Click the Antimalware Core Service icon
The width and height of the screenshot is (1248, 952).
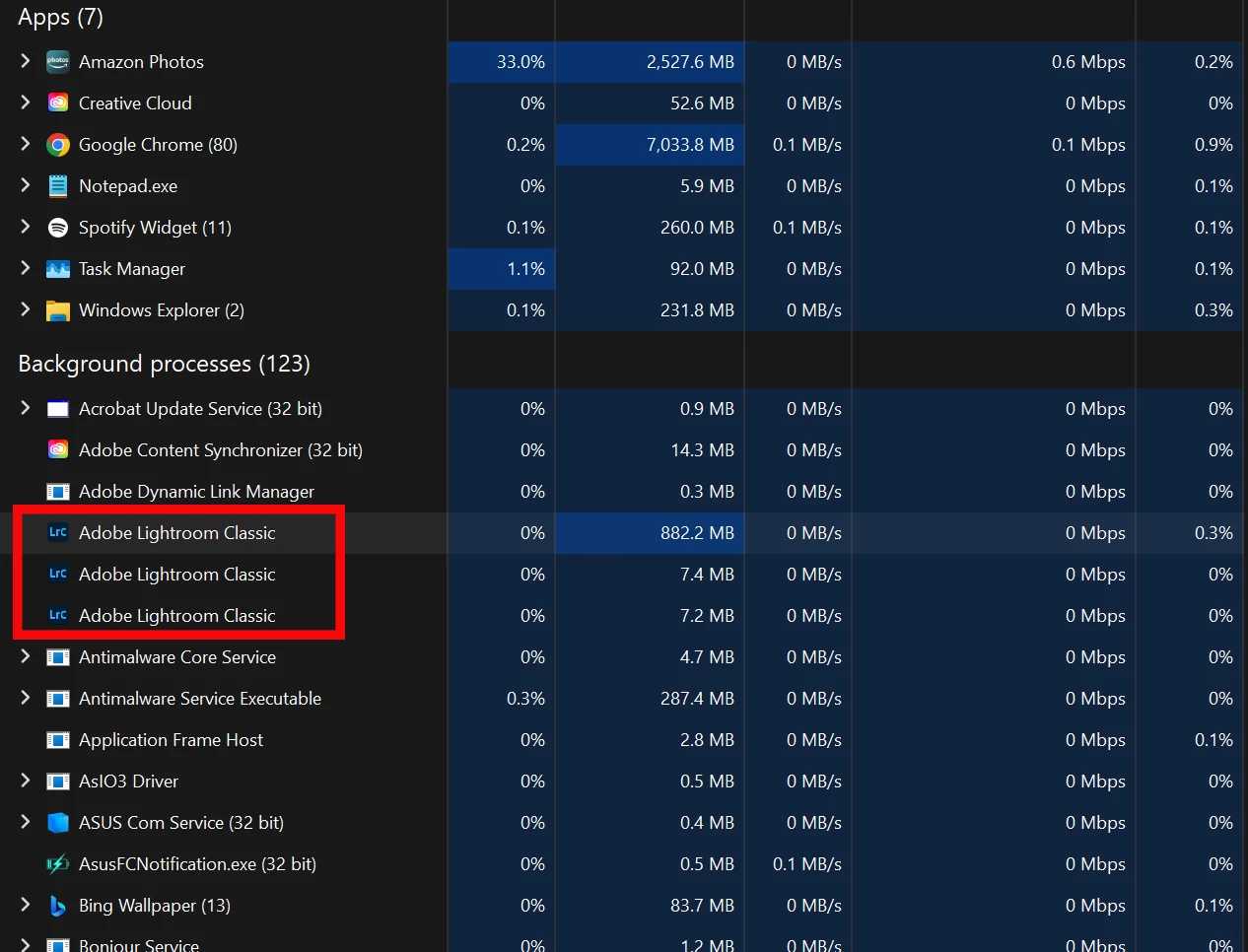[58, 657]
